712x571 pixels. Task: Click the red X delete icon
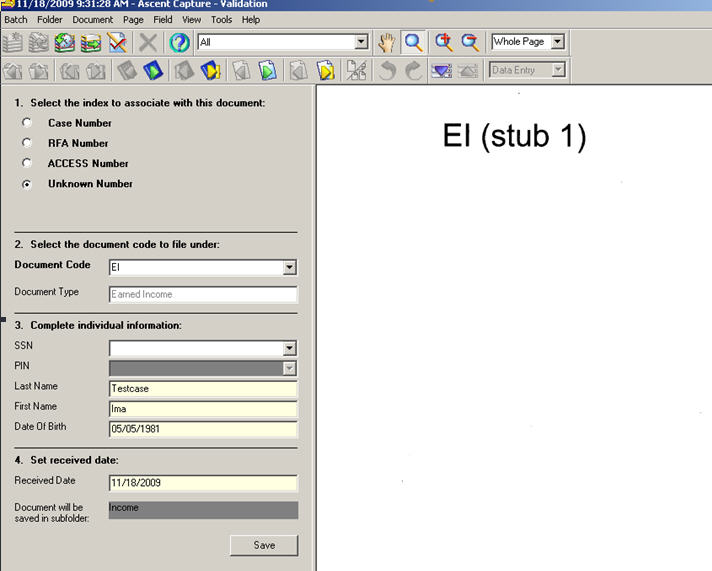[x=148, y=42]
